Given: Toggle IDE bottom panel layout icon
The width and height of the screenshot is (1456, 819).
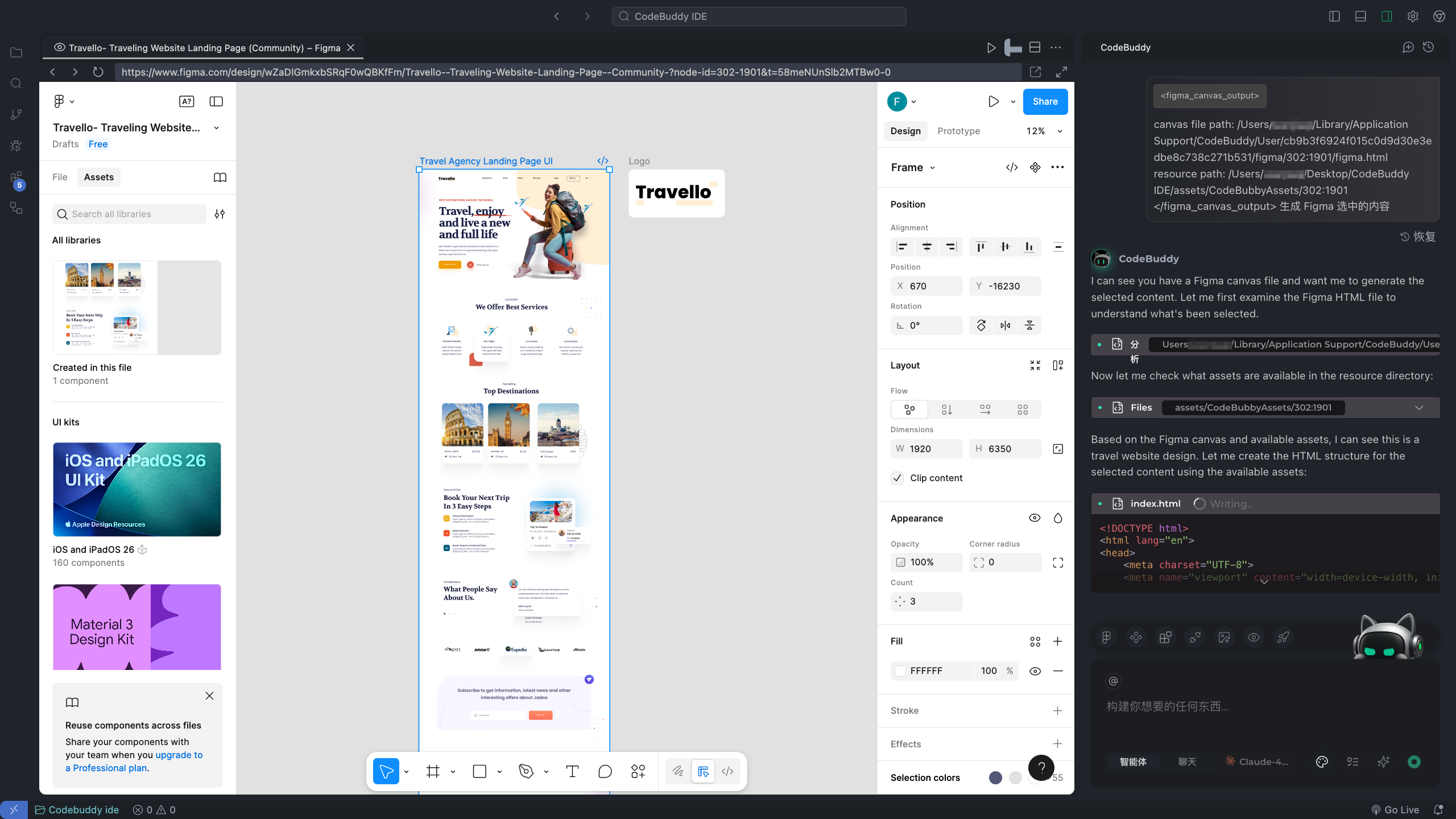Looking at the screenshot, I should [1360, 16].
